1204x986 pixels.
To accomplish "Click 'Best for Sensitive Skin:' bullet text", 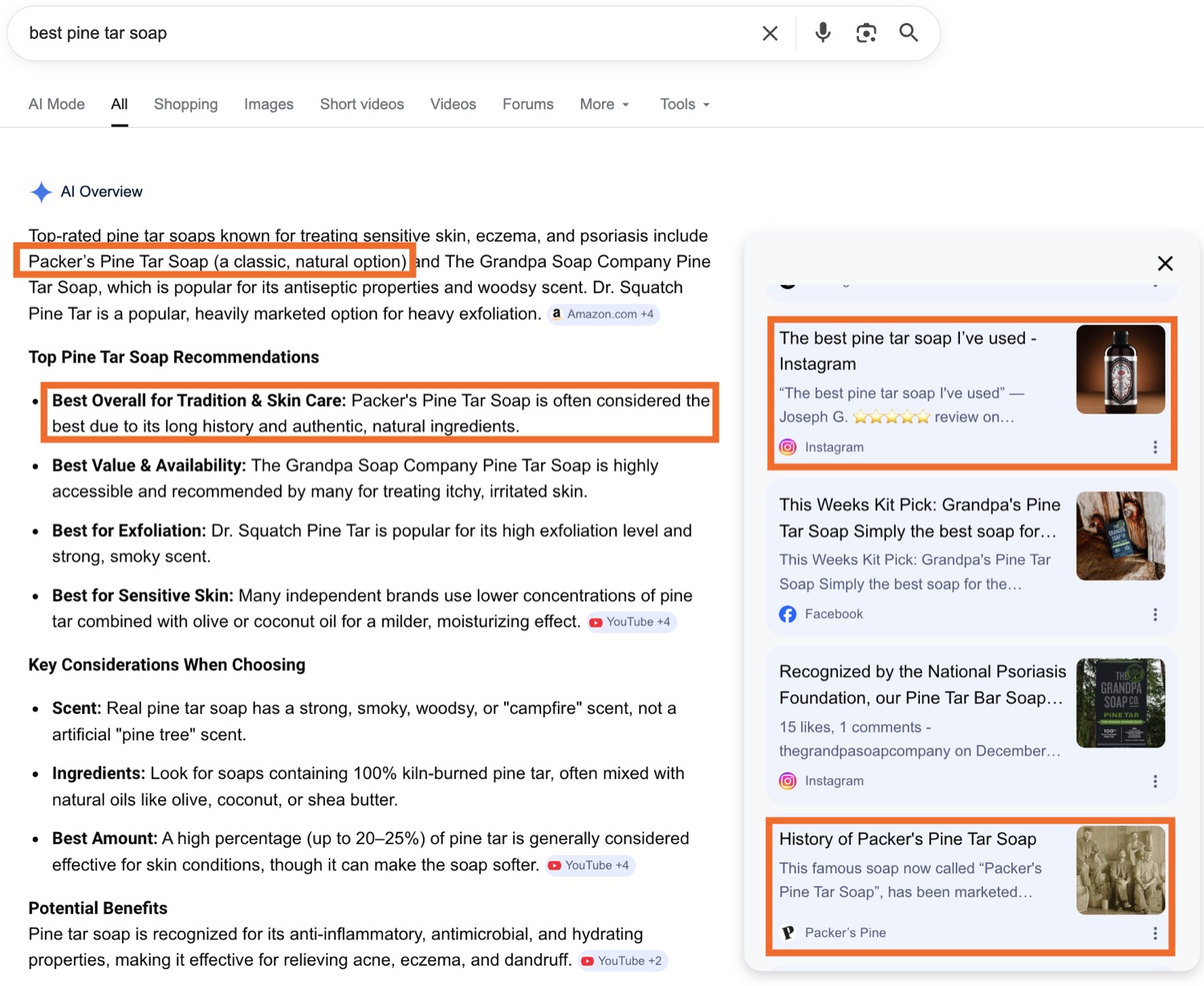I will point(143,596).
